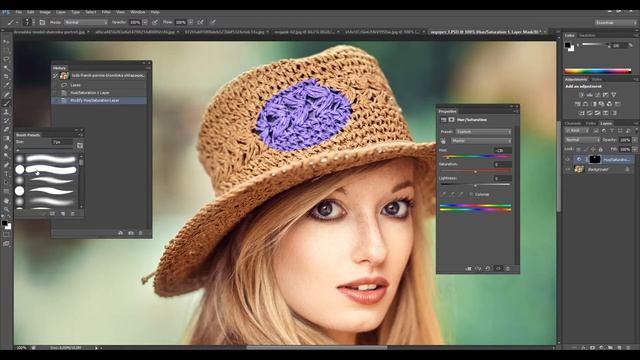The height and width of the screenshot is (360, 640).
Task: Click the Masks icon in Properties header
Action: tap(451, 120)
